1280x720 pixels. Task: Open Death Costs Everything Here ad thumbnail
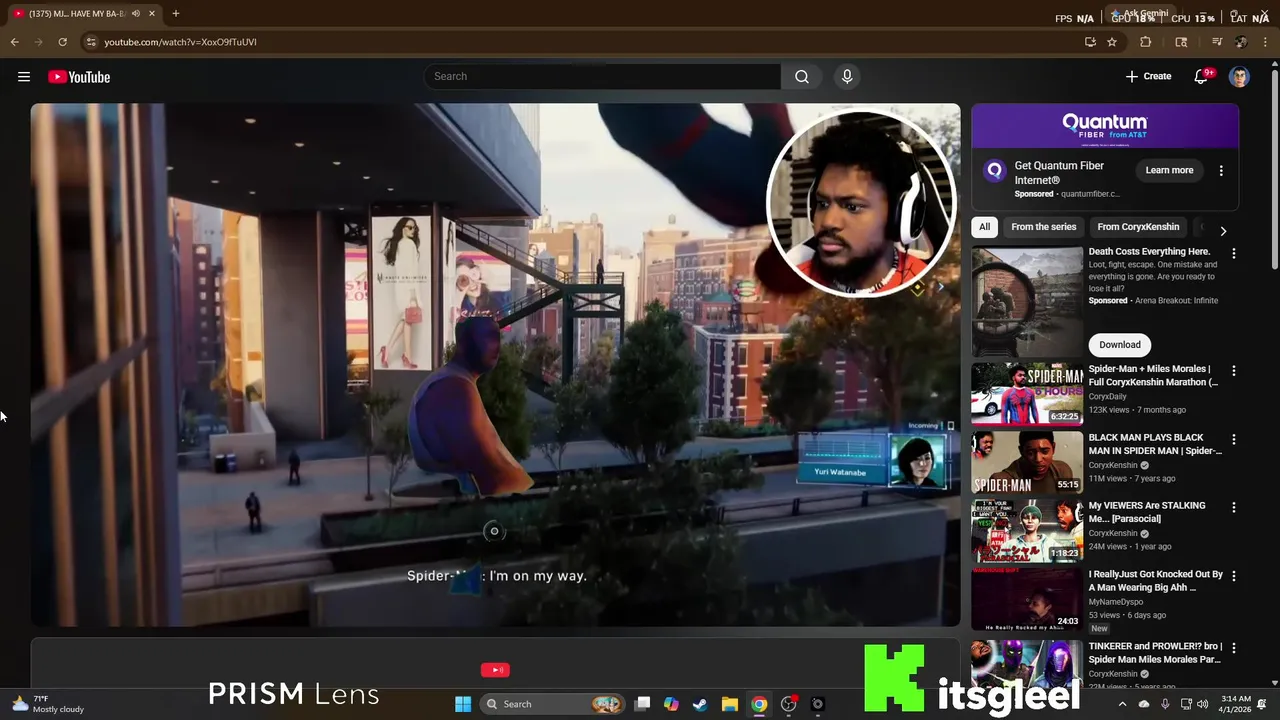click(1027, 301)
